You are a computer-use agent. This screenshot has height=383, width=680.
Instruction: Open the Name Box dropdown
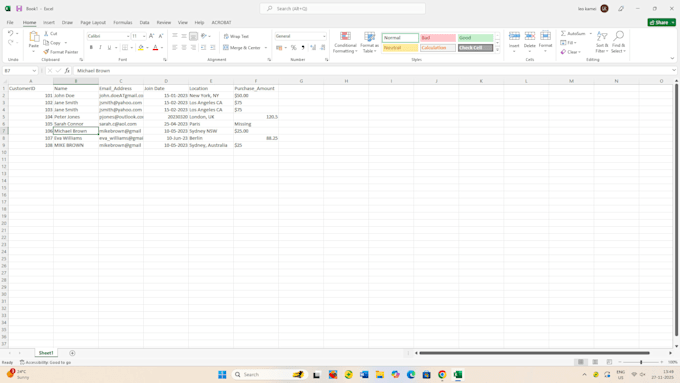pos(34,71)
